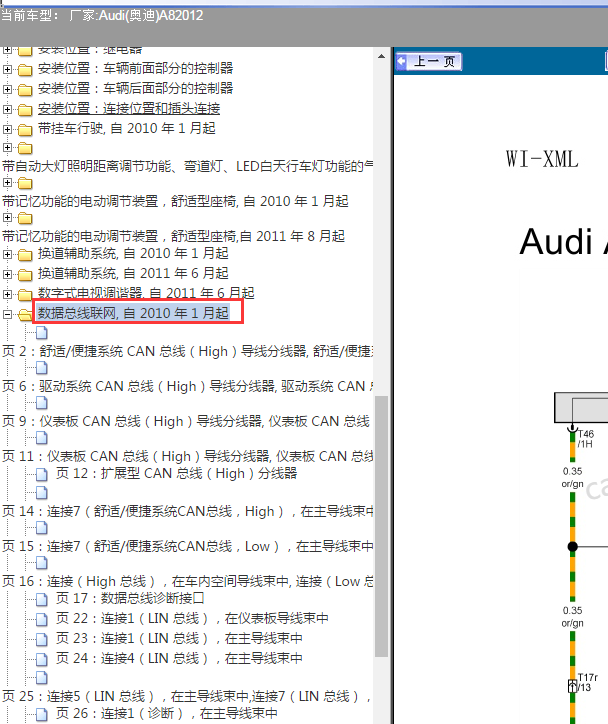Expand 安装位置：车辆前面部分的控制器 folder
This screenshot has height=724, width=608.
point(7,70)
